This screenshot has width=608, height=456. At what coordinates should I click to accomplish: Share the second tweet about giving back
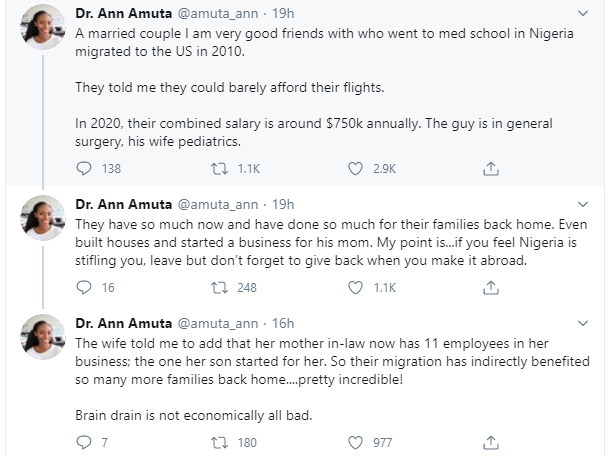coord(490,287)
